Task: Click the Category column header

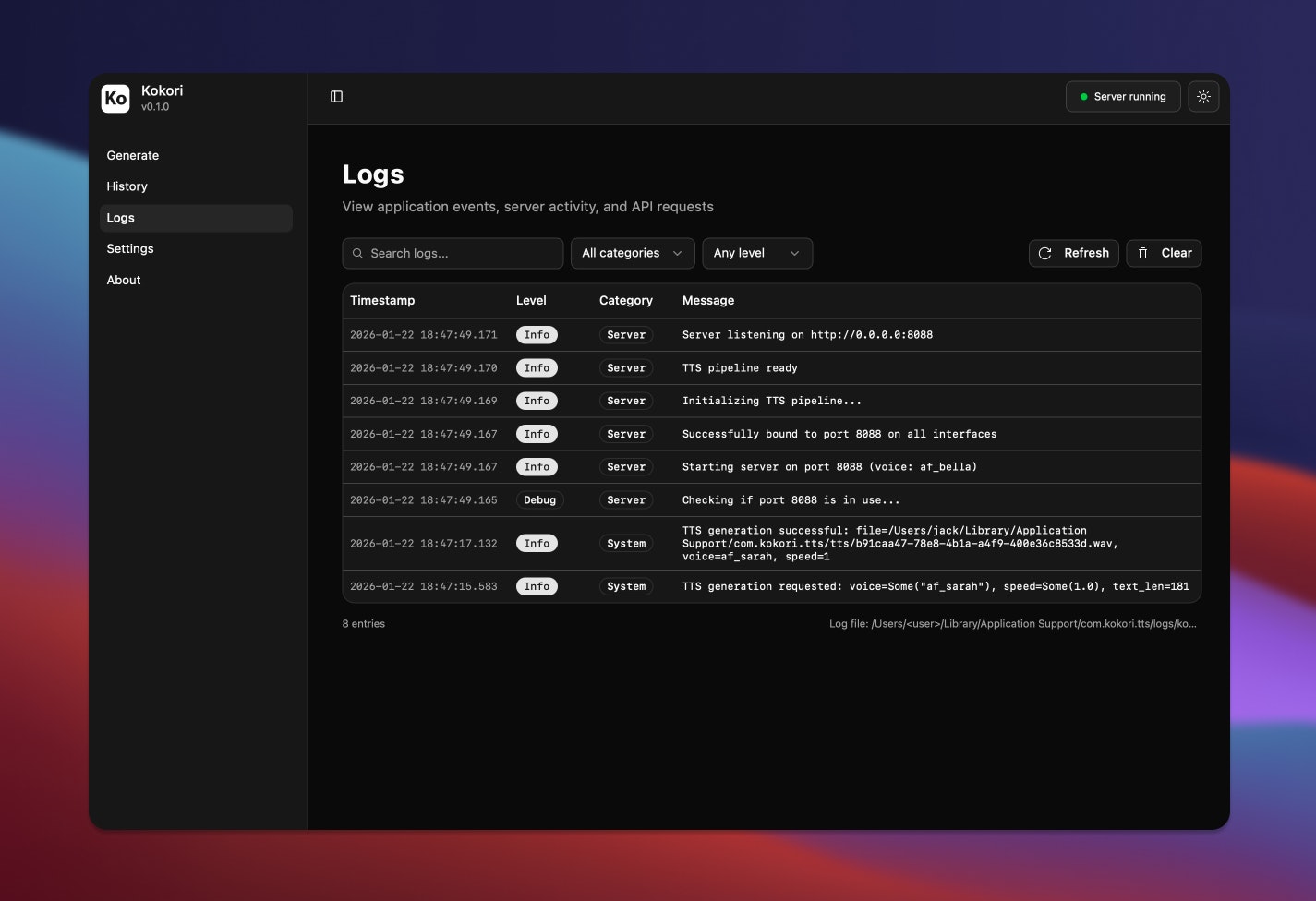Action: tap(626, 301)
